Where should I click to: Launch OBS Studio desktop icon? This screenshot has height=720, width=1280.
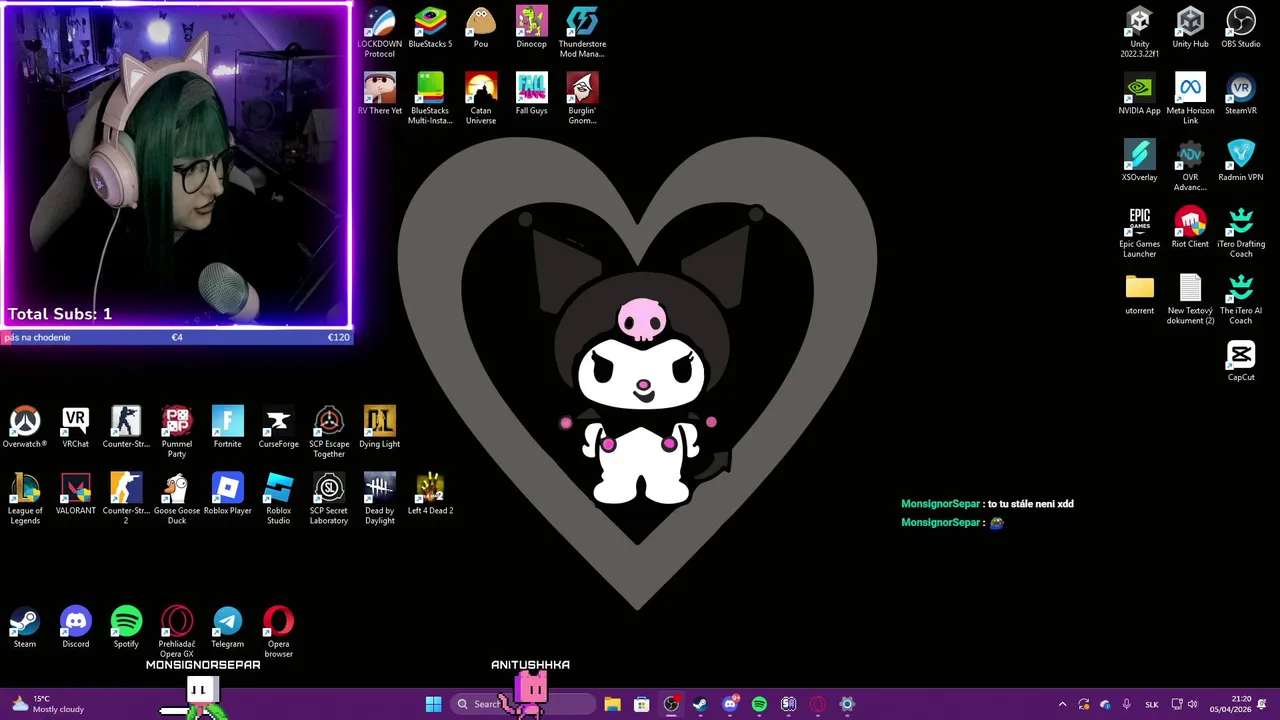1241,28
